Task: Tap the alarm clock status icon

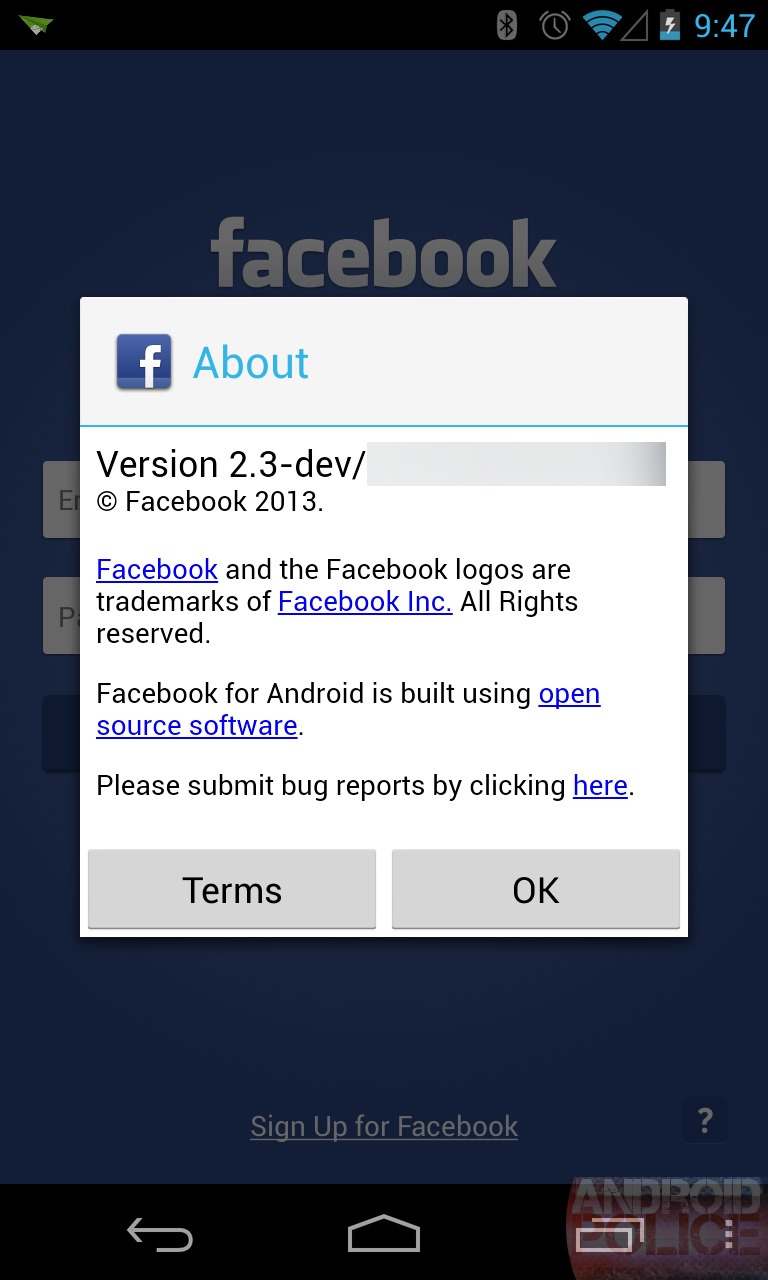Action: click(555, 25)
